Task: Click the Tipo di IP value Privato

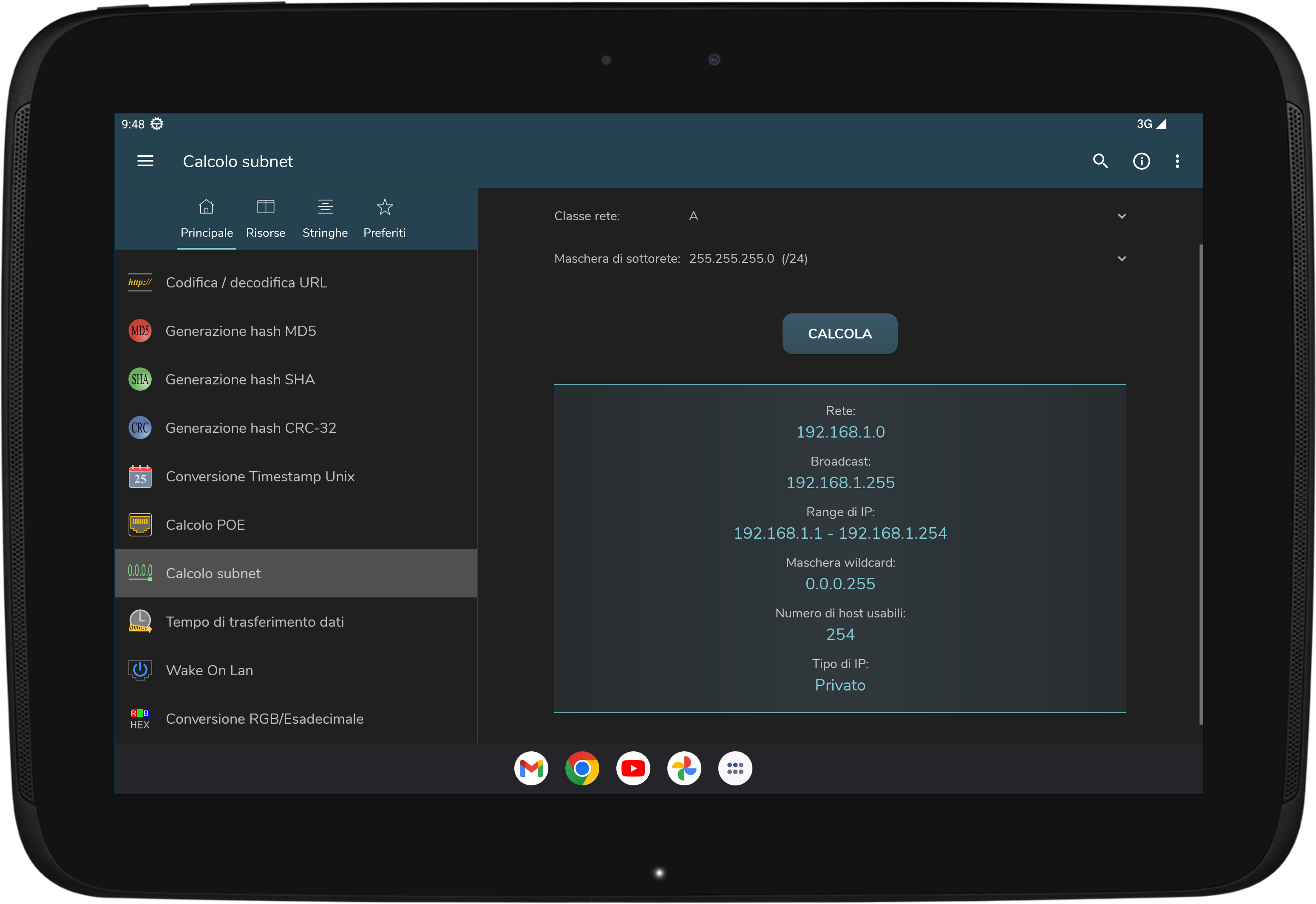Action: pyautogui.click(x=840, y=685)
